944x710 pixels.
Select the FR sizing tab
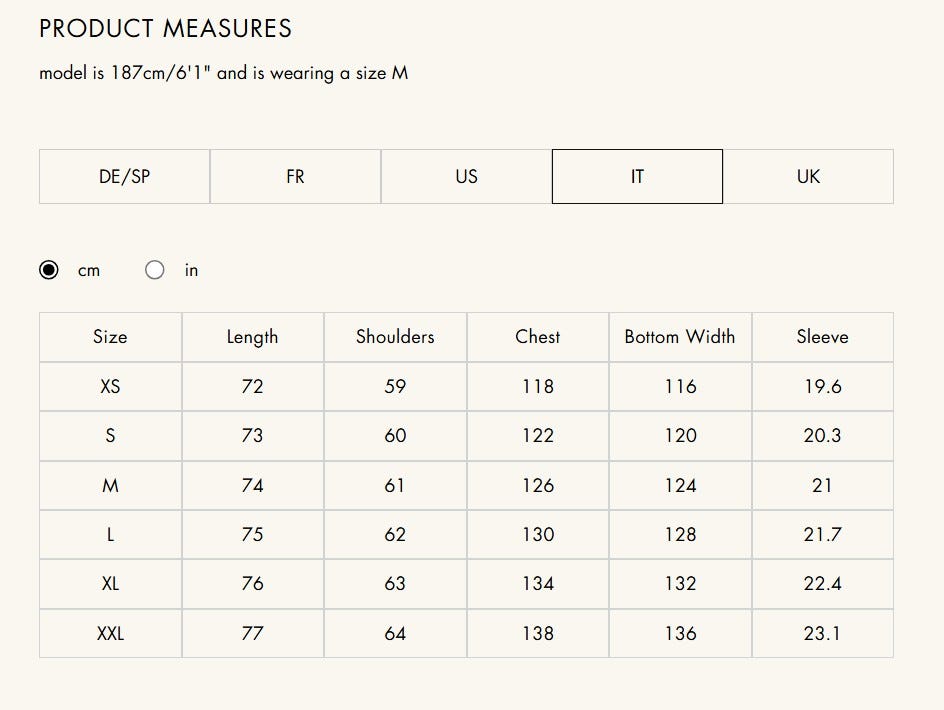(x=296, y=176)
